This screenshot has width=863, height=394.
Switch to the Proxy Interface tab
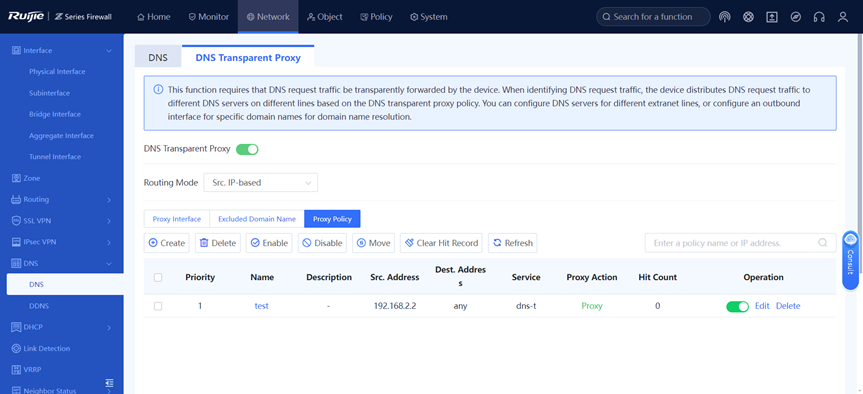click(x=177, y=219)
